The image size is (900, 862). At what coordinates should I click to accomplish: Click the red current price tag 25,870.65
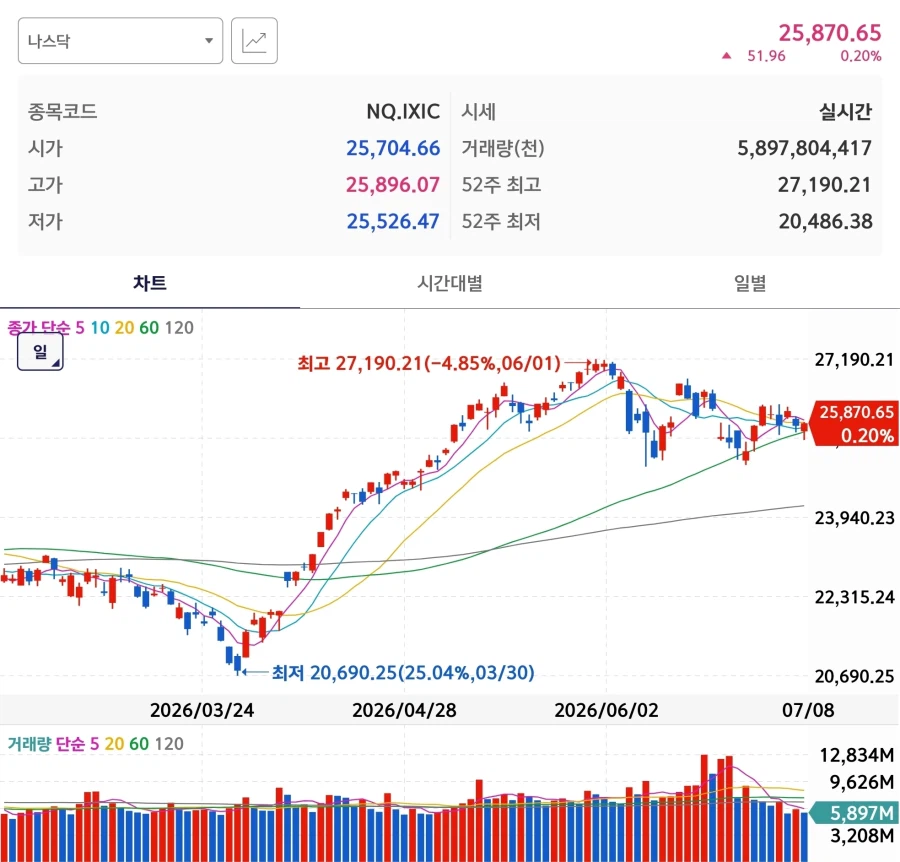[854, 424]
